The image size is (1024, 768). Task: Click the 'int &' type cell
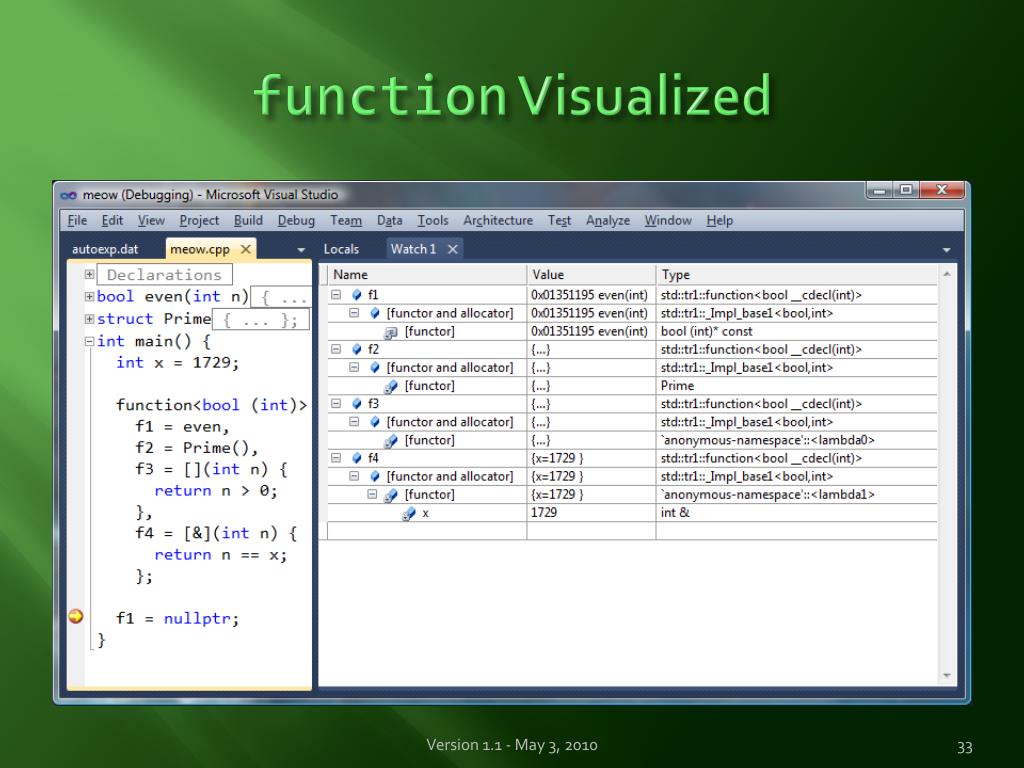[x=797, y=513]
